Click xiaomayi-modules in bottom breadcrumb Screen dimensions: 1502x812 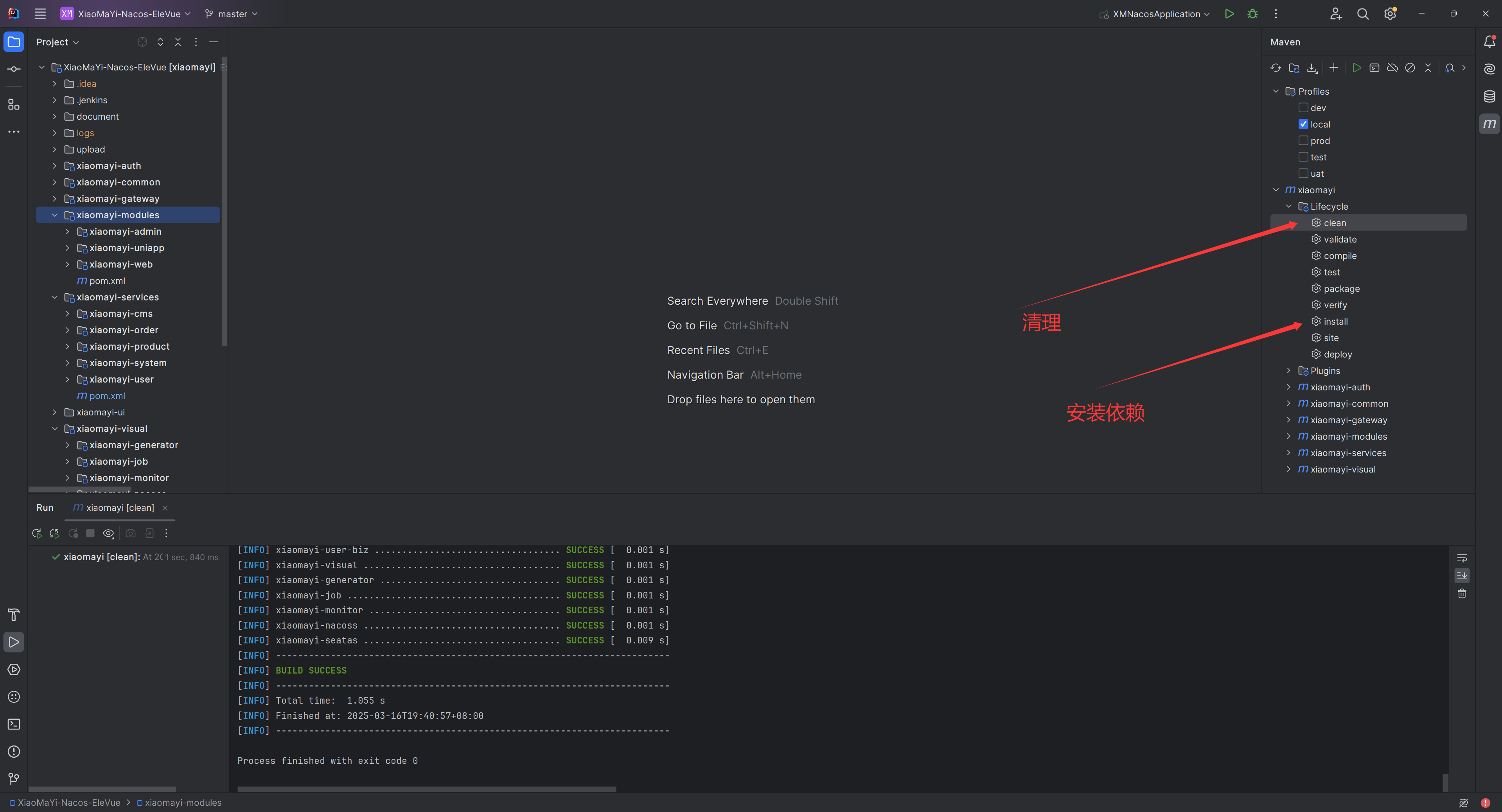(179, 803)
